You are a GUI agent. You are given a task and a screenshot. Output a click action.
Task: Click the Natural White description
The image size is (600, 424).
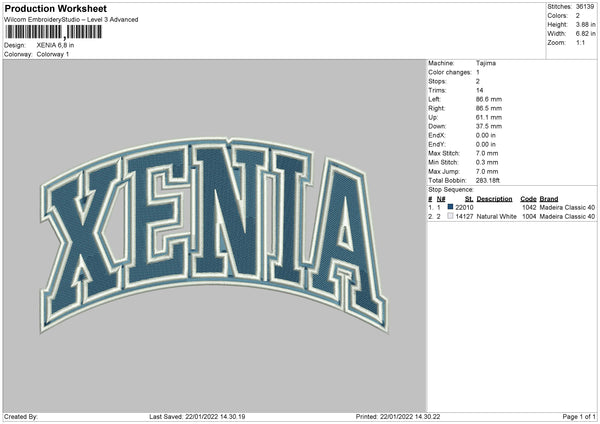tap(497, 217)
